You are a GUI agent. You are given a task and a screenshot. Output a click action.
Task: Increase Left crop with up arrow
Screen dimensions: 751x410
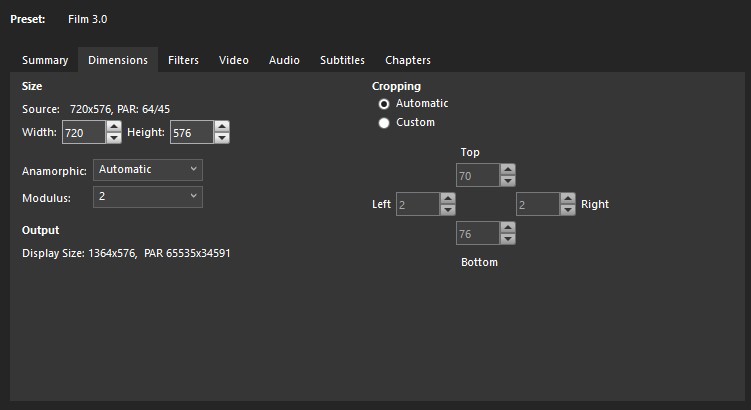coord(448,198)
